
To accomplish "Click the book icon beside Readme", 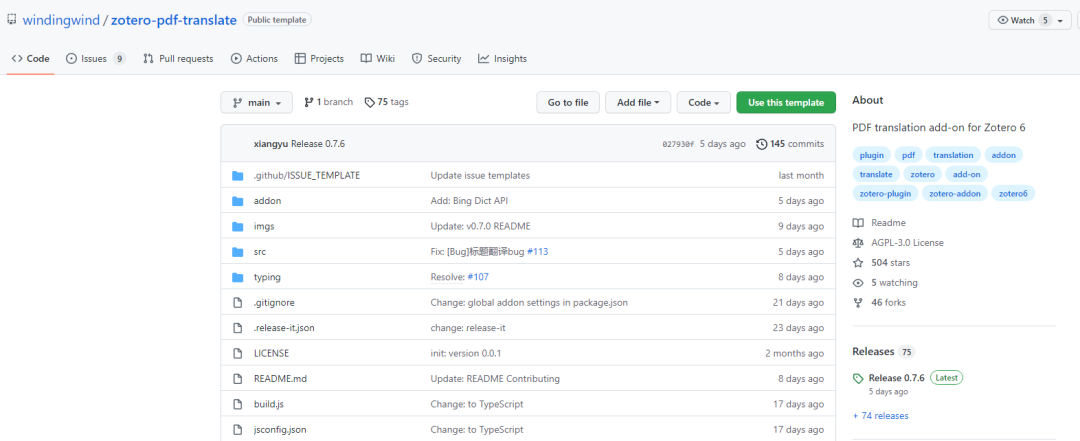I will pos(858,223).
